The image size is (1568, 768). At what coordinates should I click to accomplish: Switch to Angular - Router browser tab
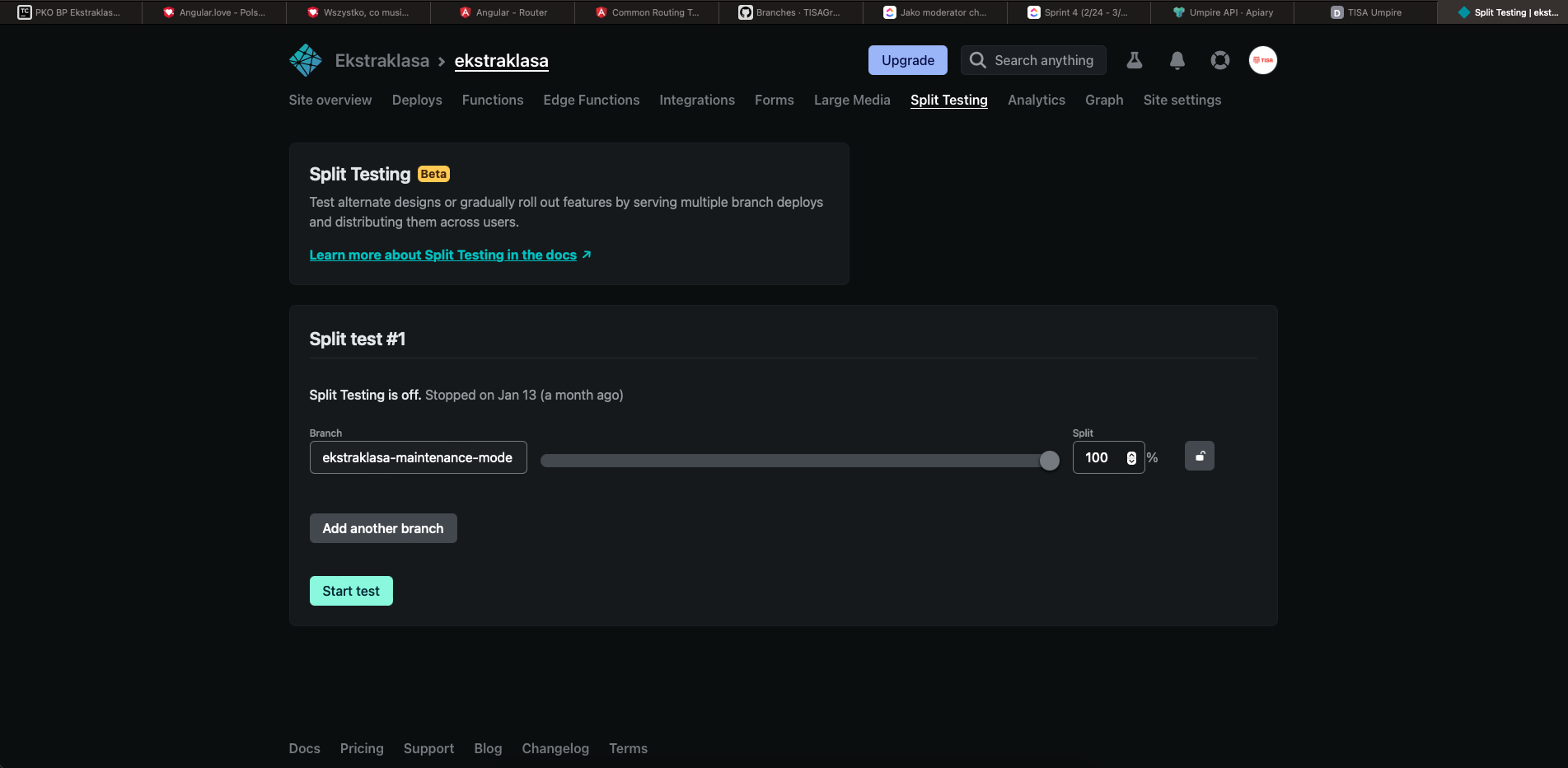pyautogui.click(x=503, y=12)
